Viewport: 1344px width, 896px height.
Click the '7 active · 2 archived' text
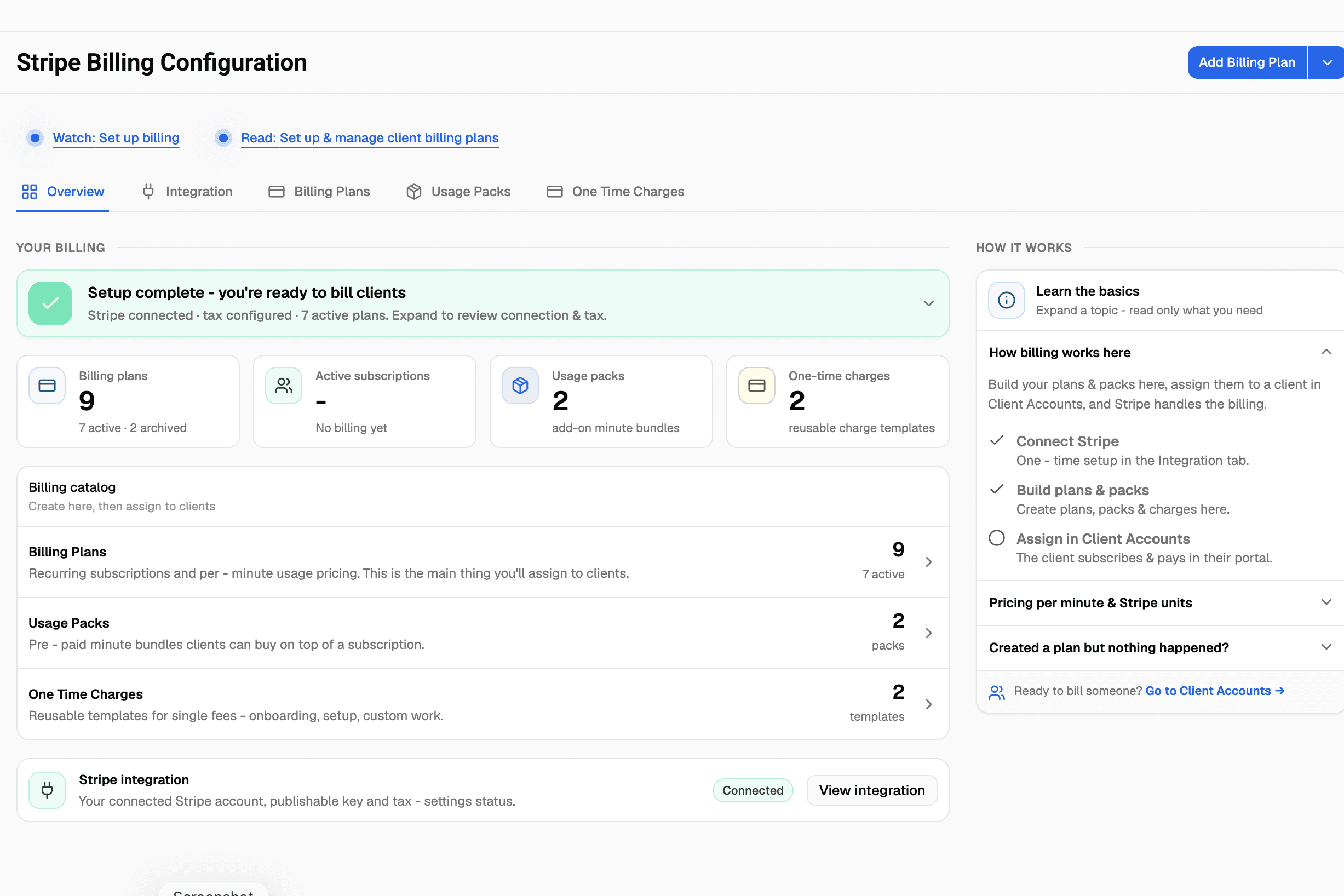(133, 428)
